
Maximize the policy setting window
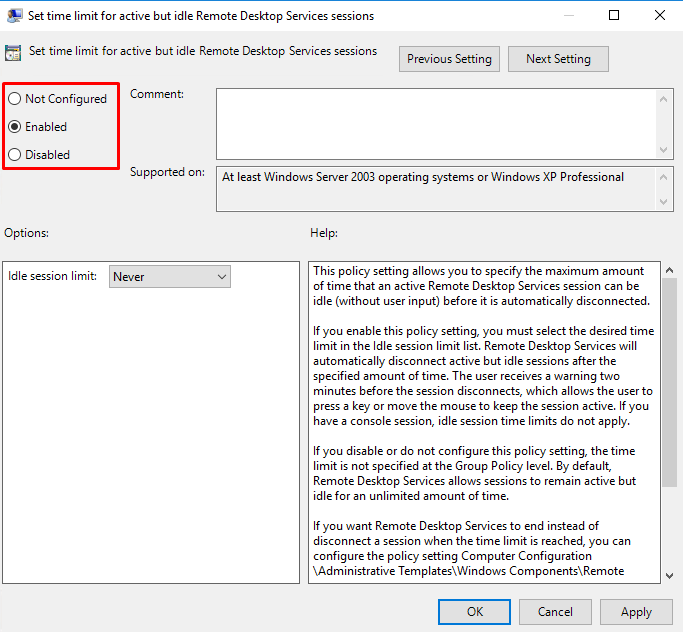[x=614, y=15]
